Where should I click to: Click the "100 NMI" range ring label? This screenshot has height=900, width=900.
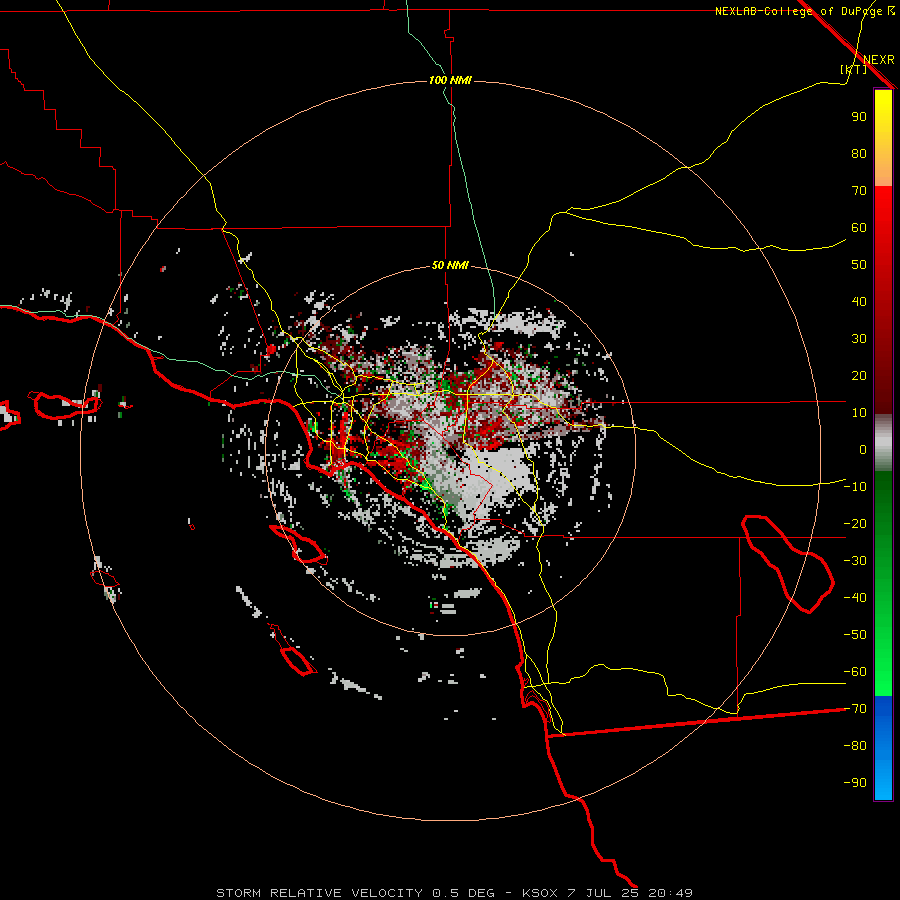450,80
